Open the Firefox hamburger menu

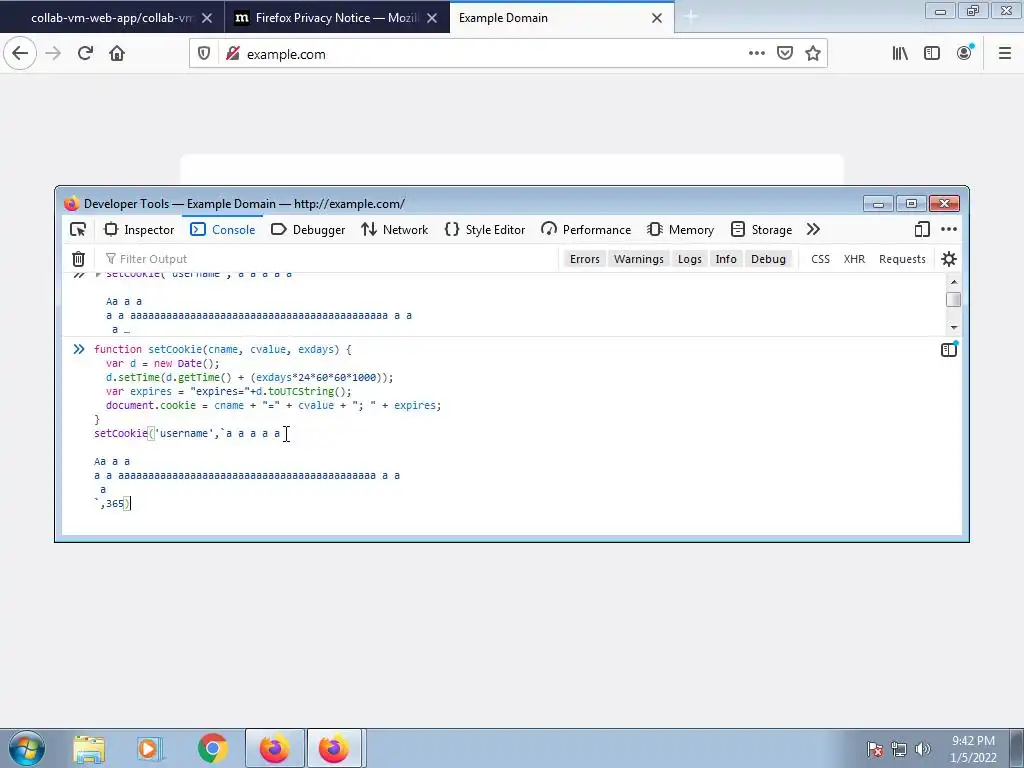click(1005, 54)
